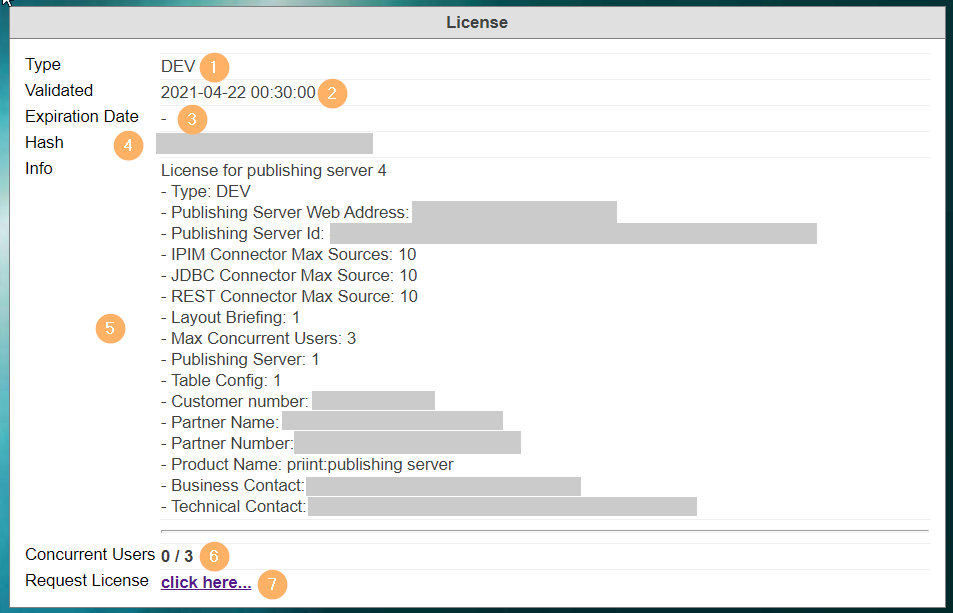953x613 pixels.
Task: Click the redacted Publishing Server Web Address
Action: 514,212
